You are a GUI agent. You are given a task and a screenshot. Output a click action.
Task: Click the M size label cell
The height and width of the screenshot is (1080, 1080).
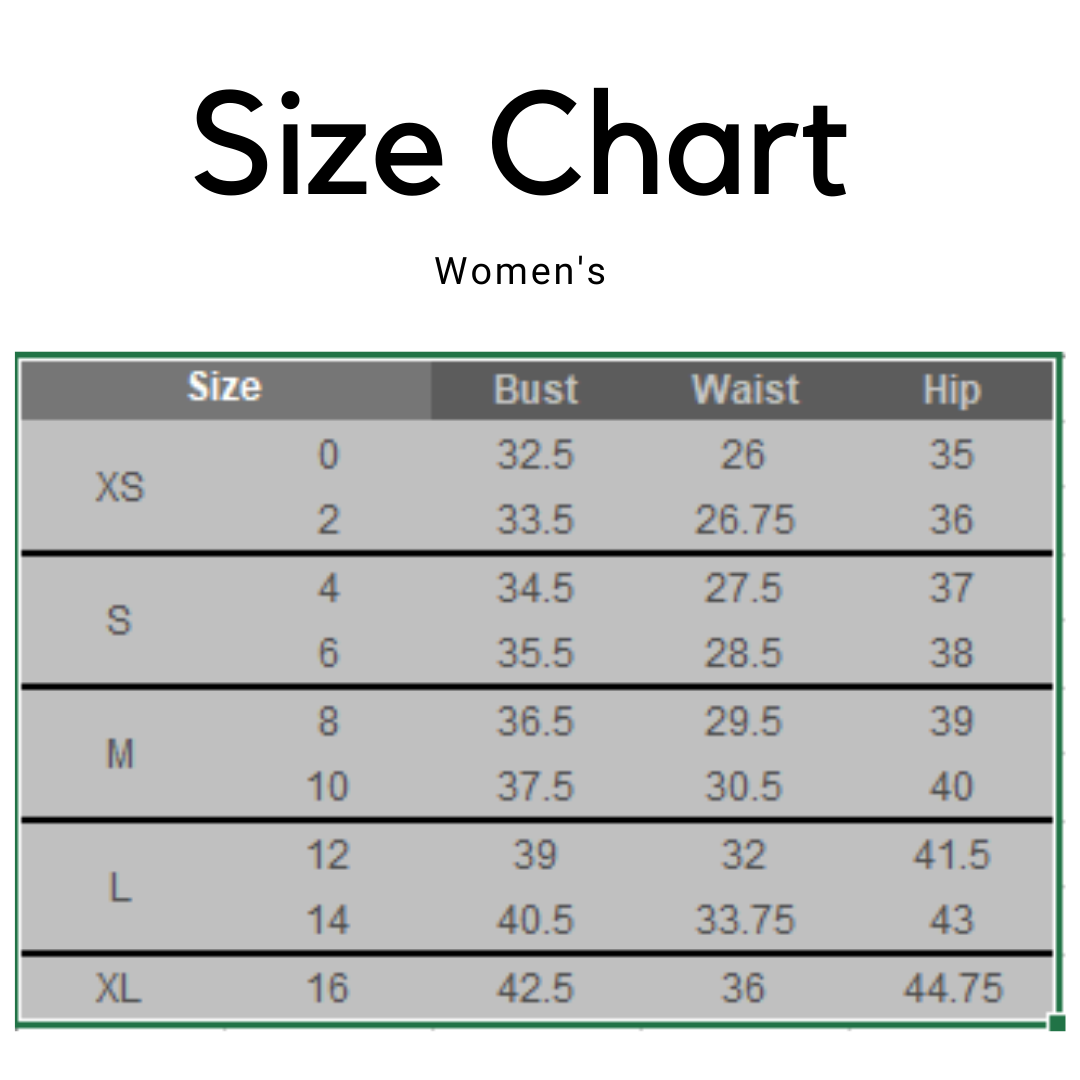[120, 754]
